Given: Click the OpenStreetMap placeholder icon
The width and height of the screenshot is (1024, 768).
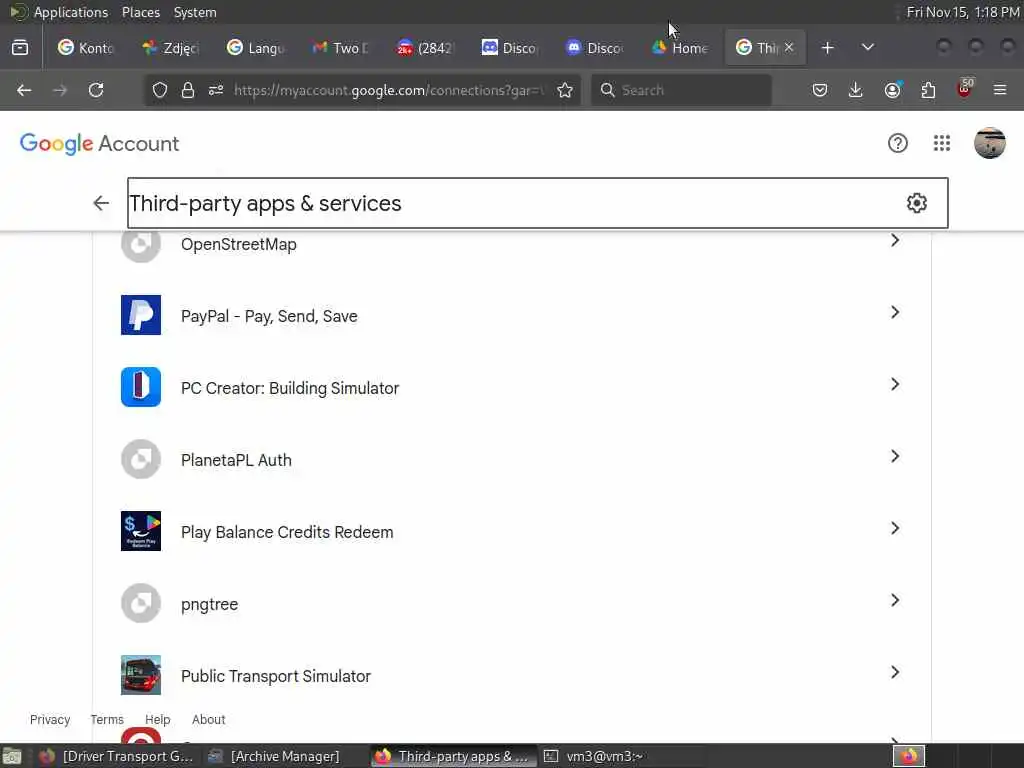Looking at the screenshot, I should tap(141, 245).
